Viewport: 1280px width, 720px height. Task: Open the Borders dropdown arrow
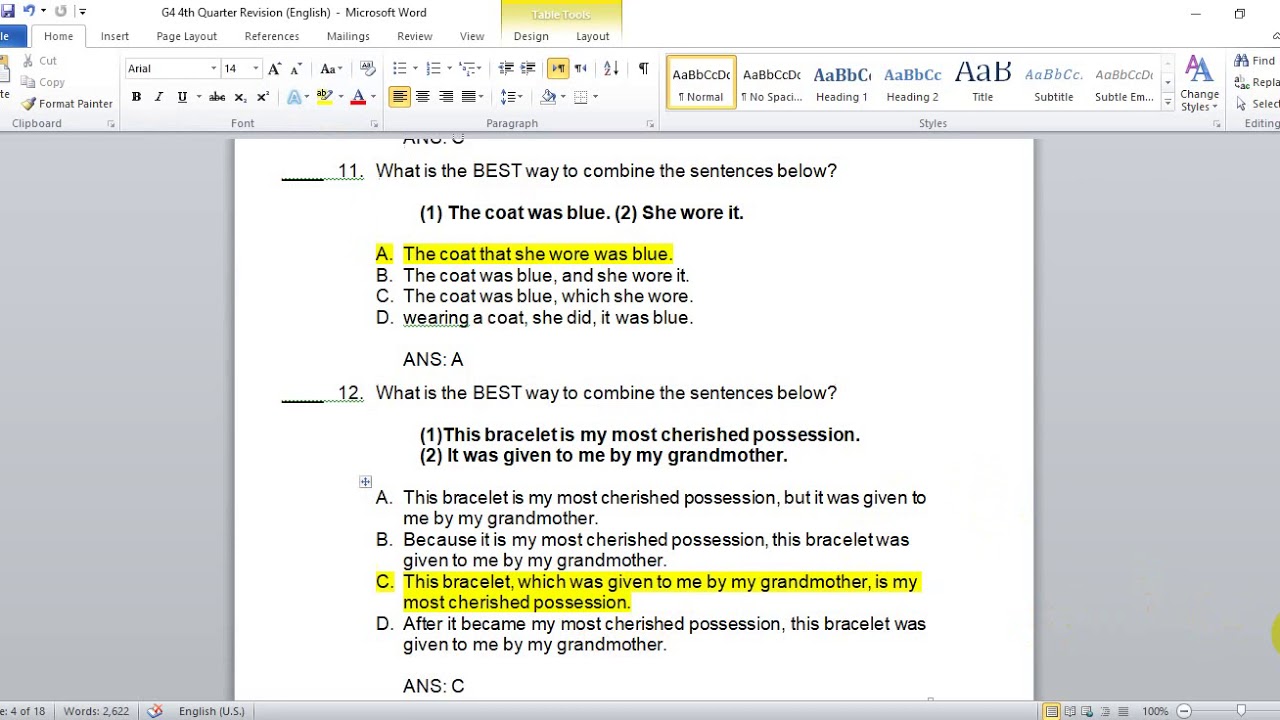click(x=595, y=97)
